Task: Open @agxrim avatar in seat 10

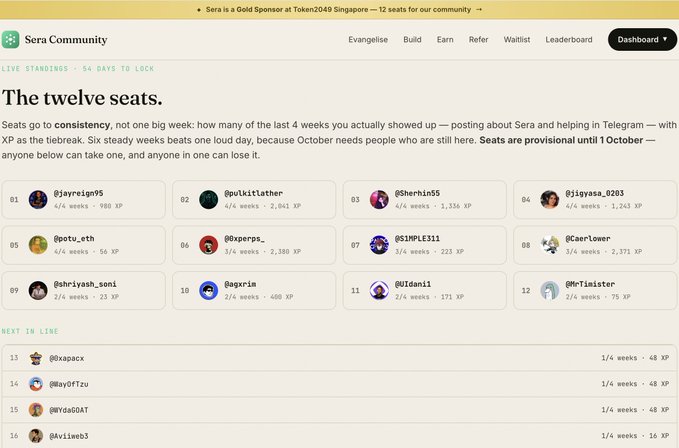Action: tap(209, 290)
